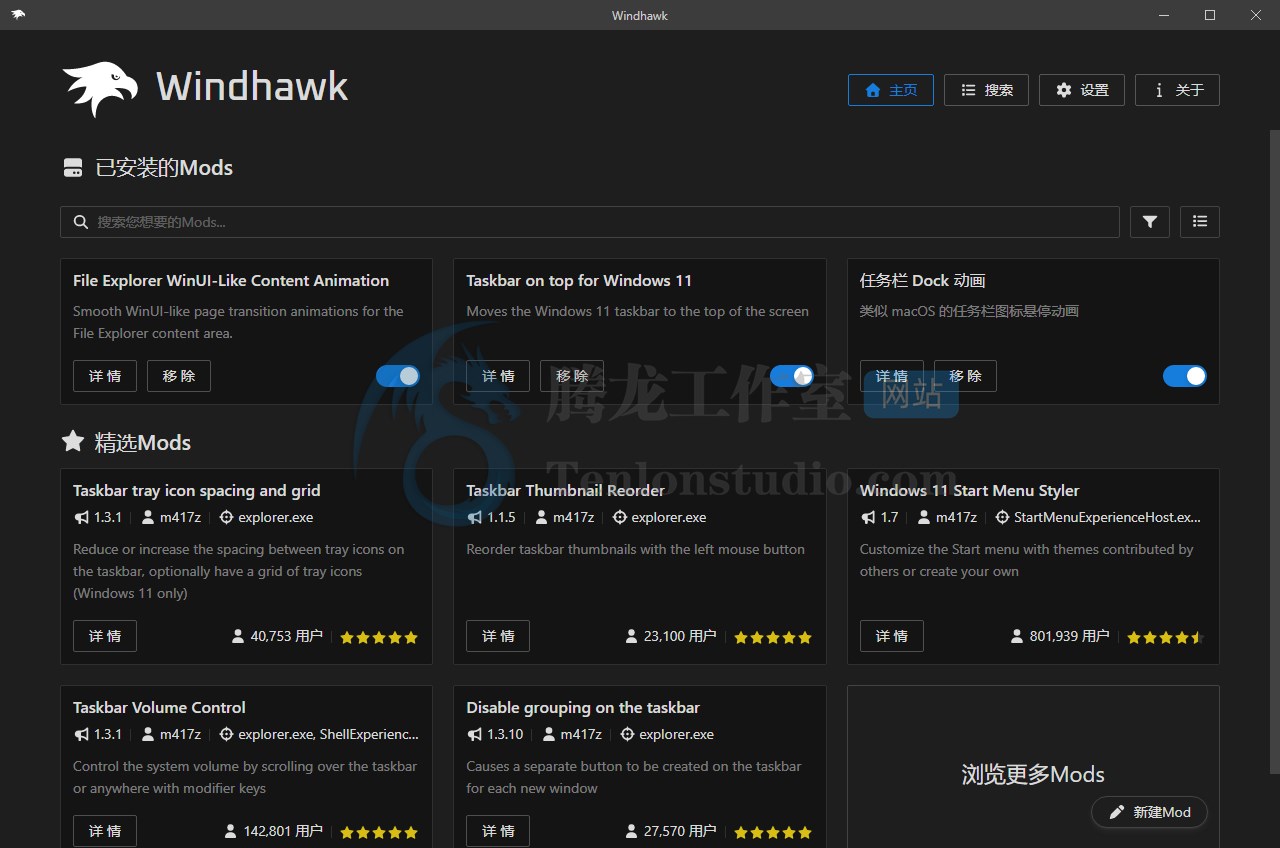Viewport: 1280px width, 848px height.
Task: Click the 新建Mod button
Action: point(1149,812)
